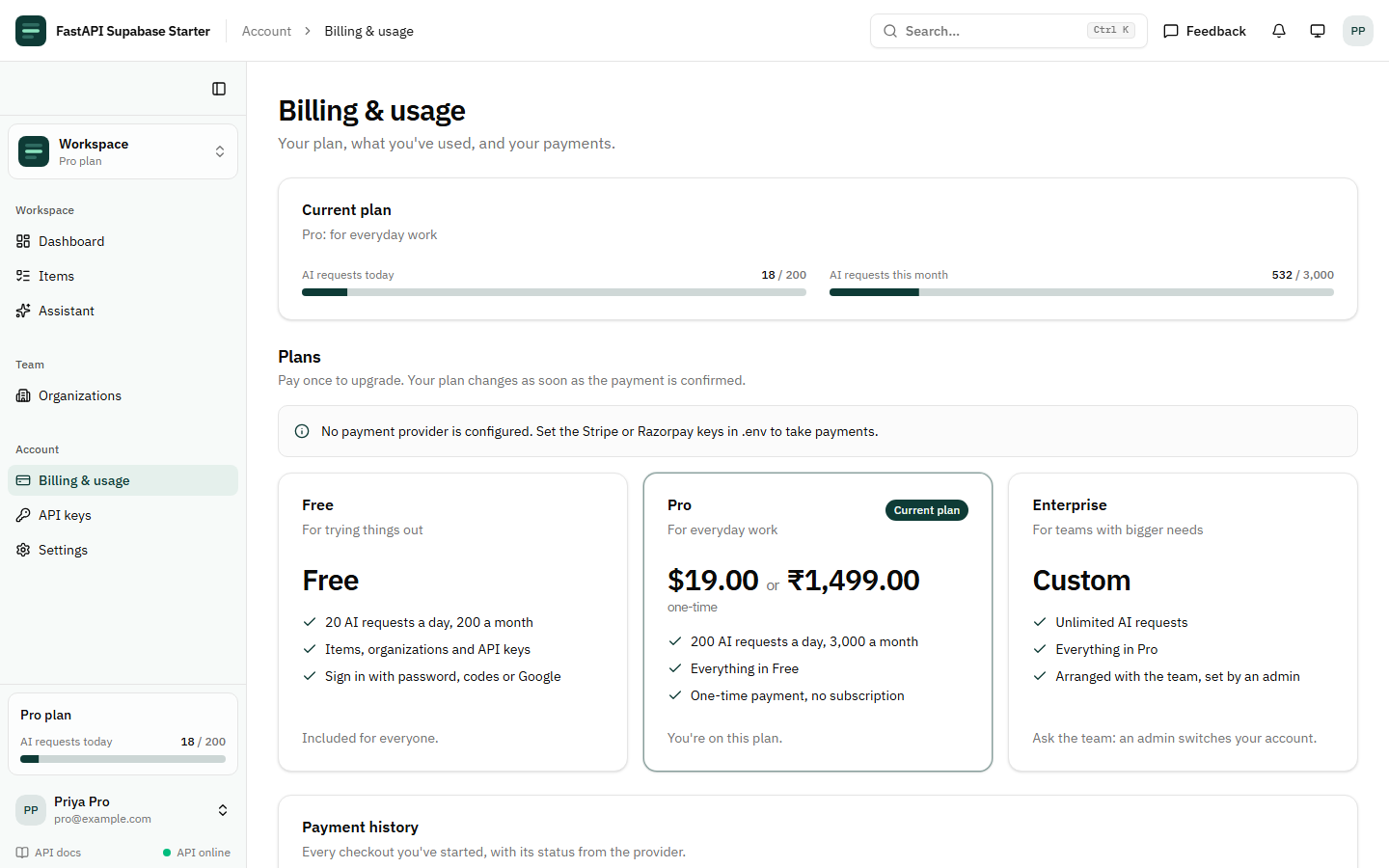This screenshot has height=868, width=1389.
Task: Click the monitor theme icon in header
Action: pos(1318,31)
